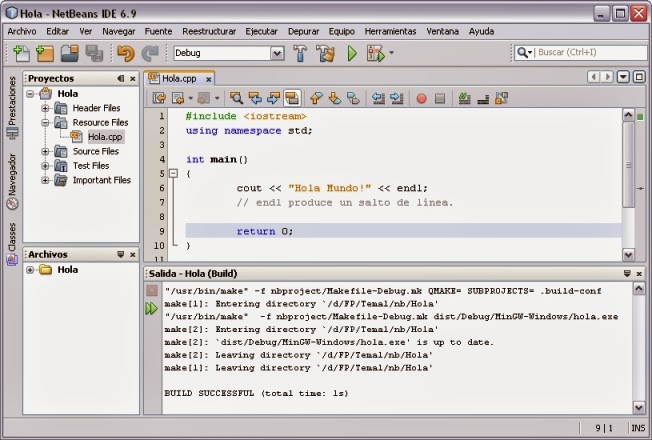
Task: Click Clean and Build Project icon
Action: (x=325, y=53)
